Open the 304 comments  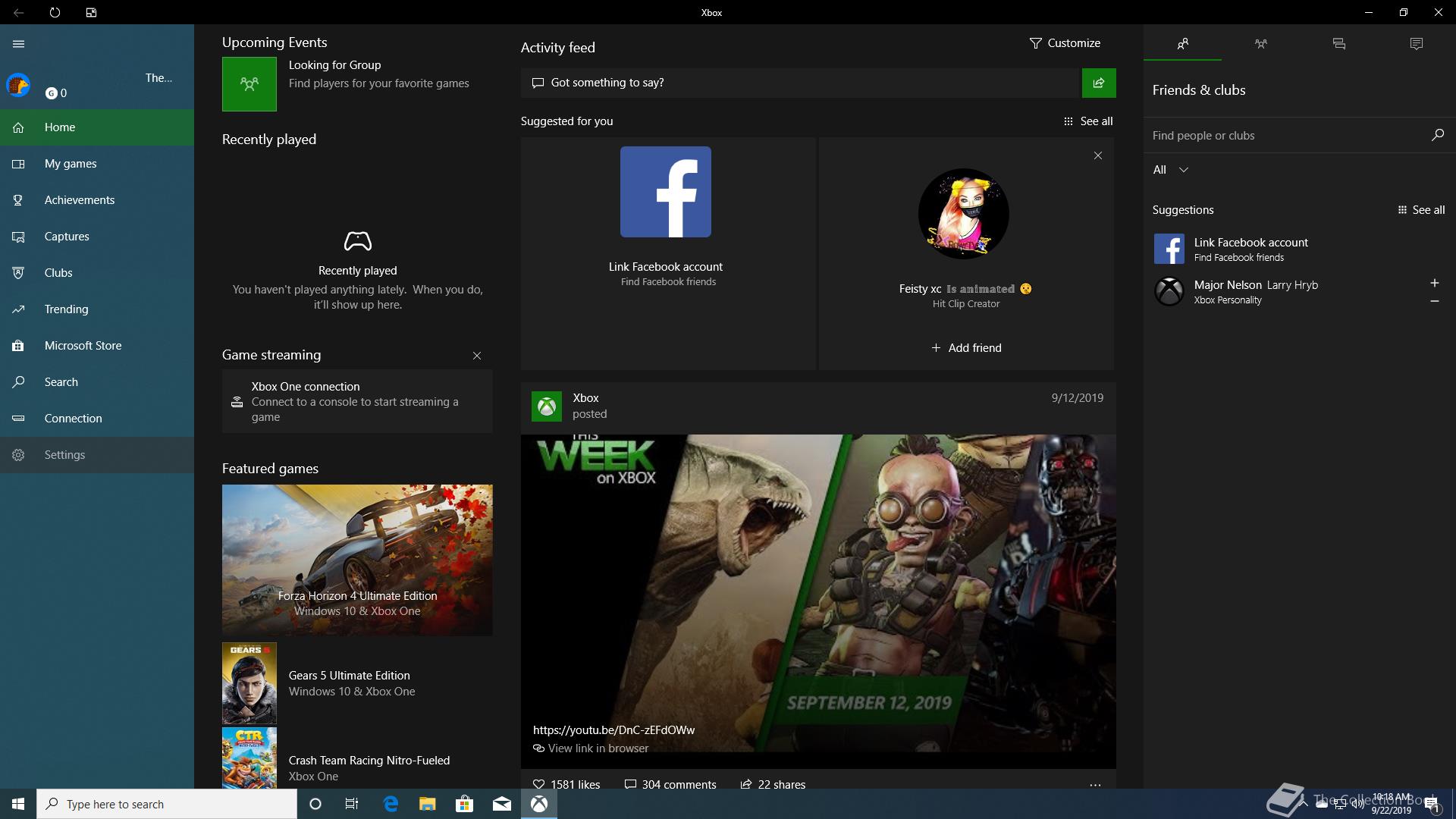(x=670, y=784)
